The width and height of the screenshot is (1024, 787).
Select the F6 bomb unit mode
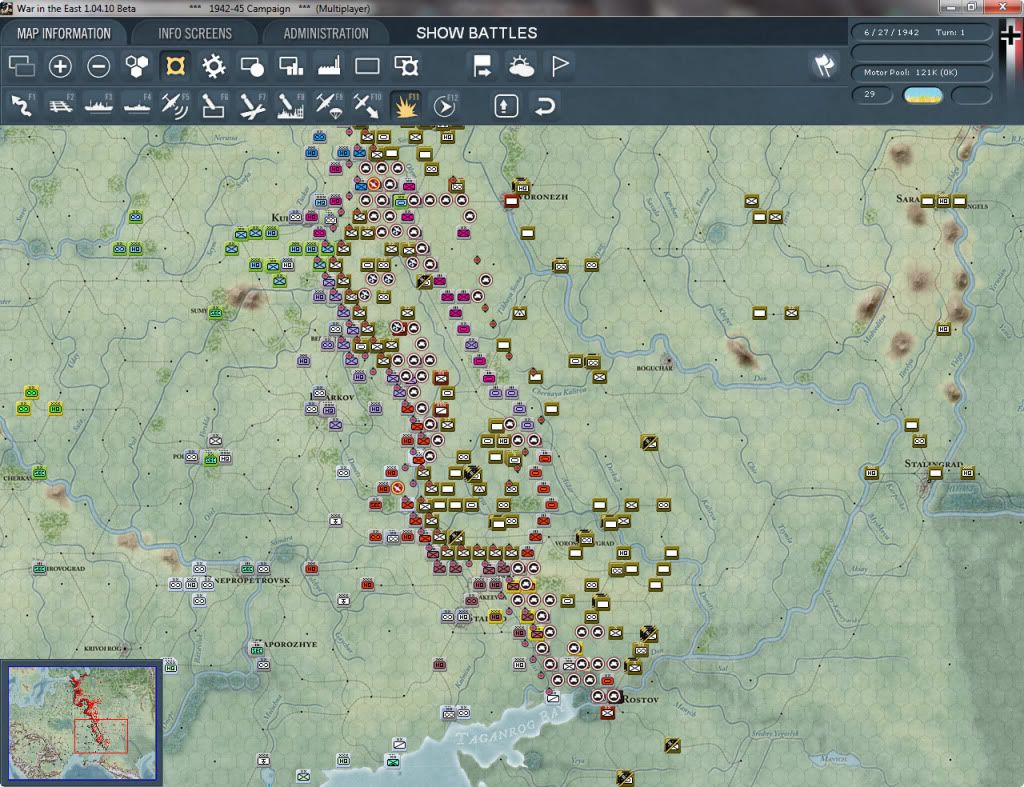point(214,106)
